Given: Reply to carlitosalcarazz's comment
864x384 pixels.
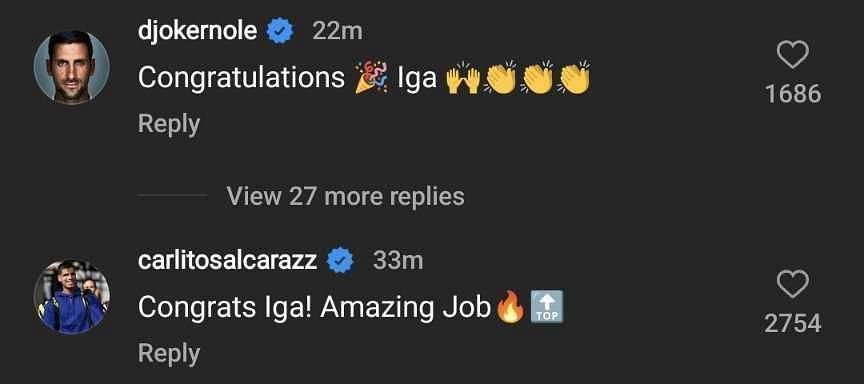Looking at the screenshot, I should tap(169, 353).
